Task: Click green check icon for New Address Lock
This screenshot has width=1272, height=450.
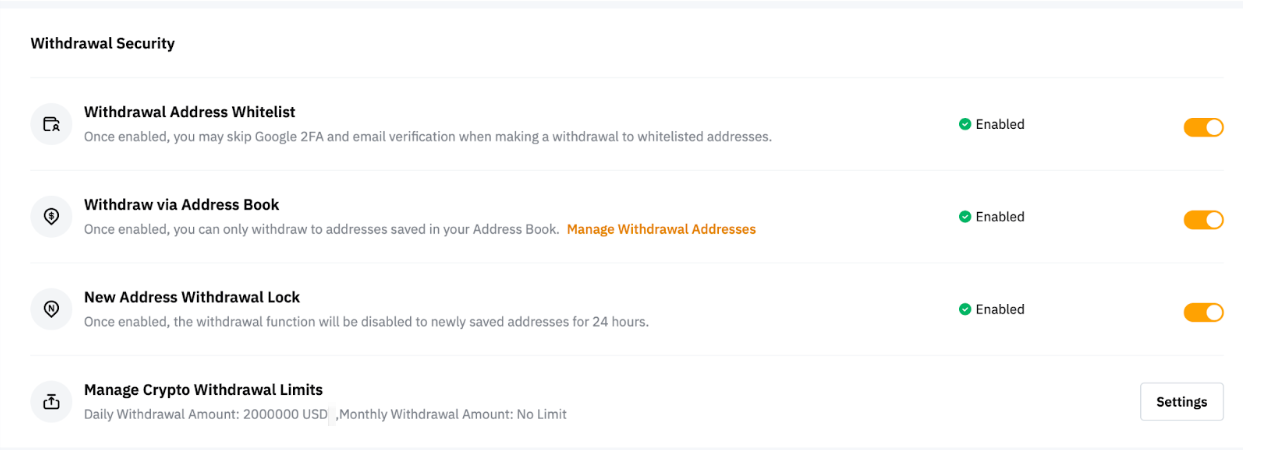Action: 965,310
